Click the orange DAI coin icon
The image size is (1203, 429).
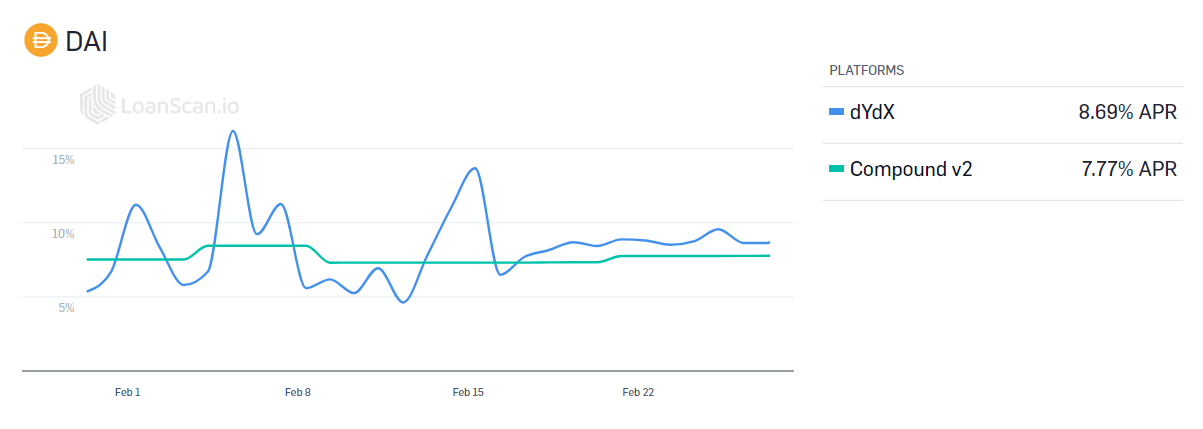pyautogui.click(x=41, y=41)
